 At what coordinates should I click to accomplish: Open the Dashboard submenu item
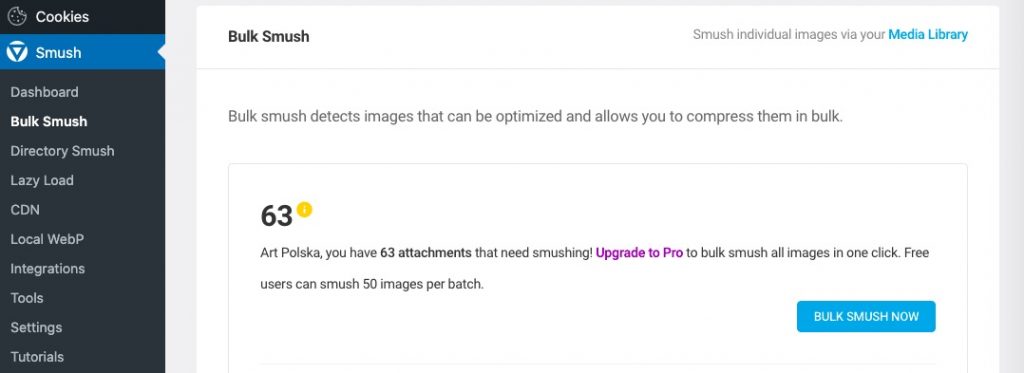(44, 92)
